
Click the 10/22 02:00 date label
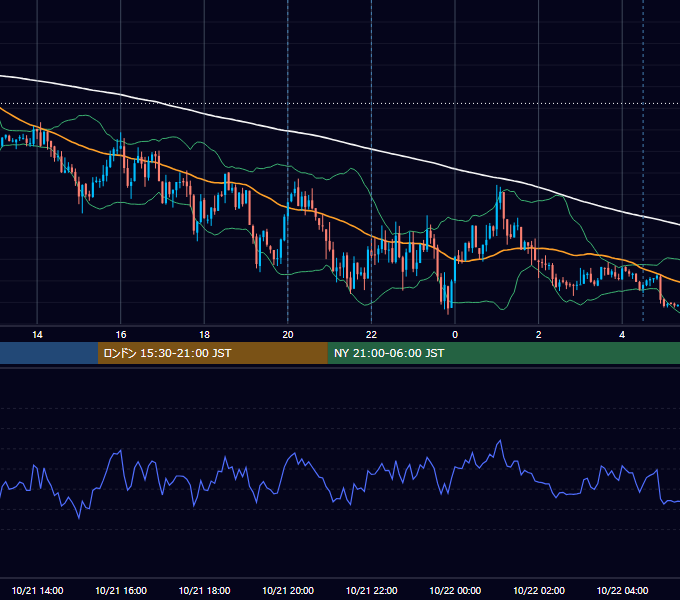pos(539,590)
